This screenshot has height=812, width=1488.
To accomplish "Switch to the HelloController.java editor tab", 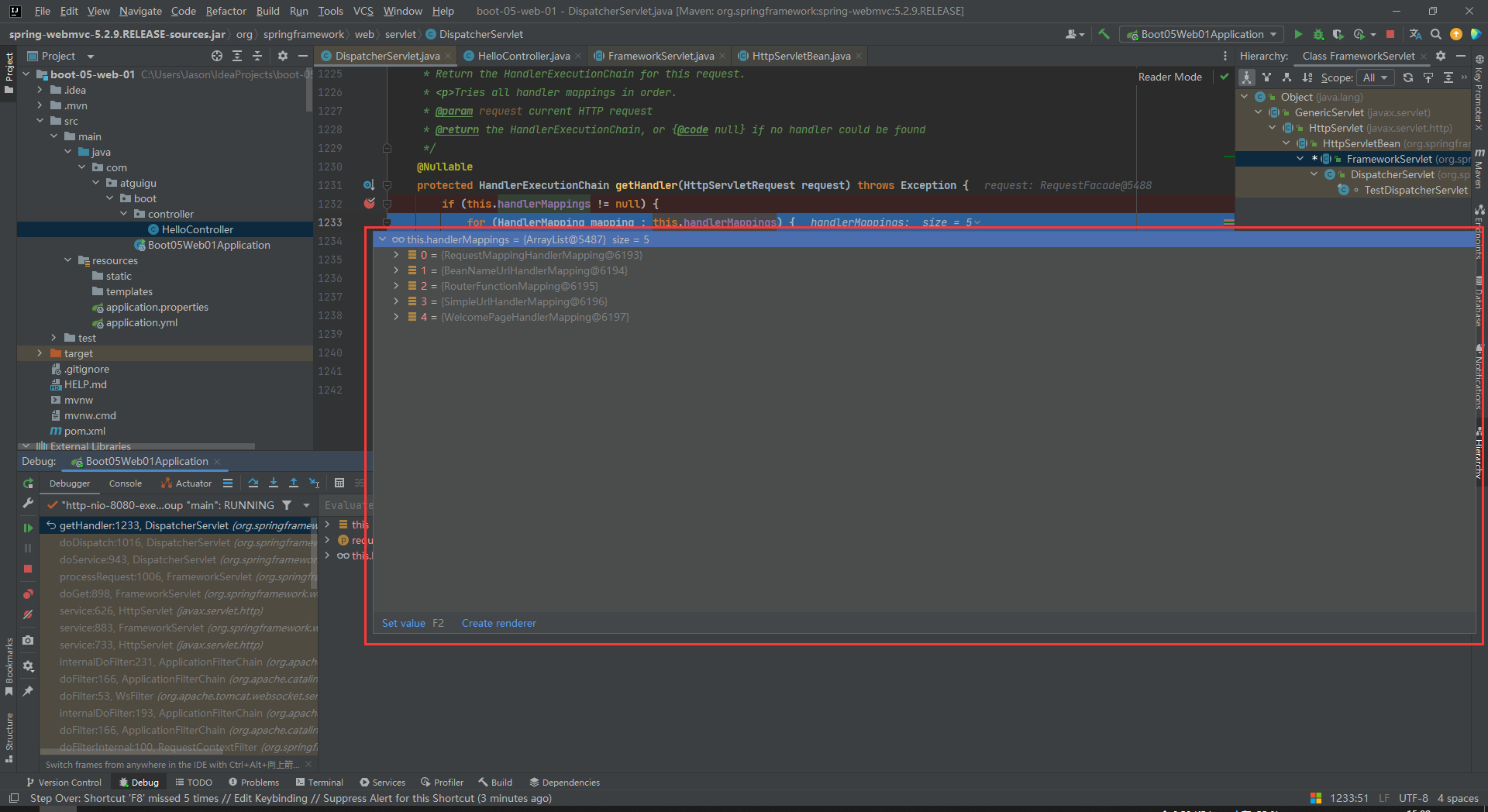I will tap(523, 56).
